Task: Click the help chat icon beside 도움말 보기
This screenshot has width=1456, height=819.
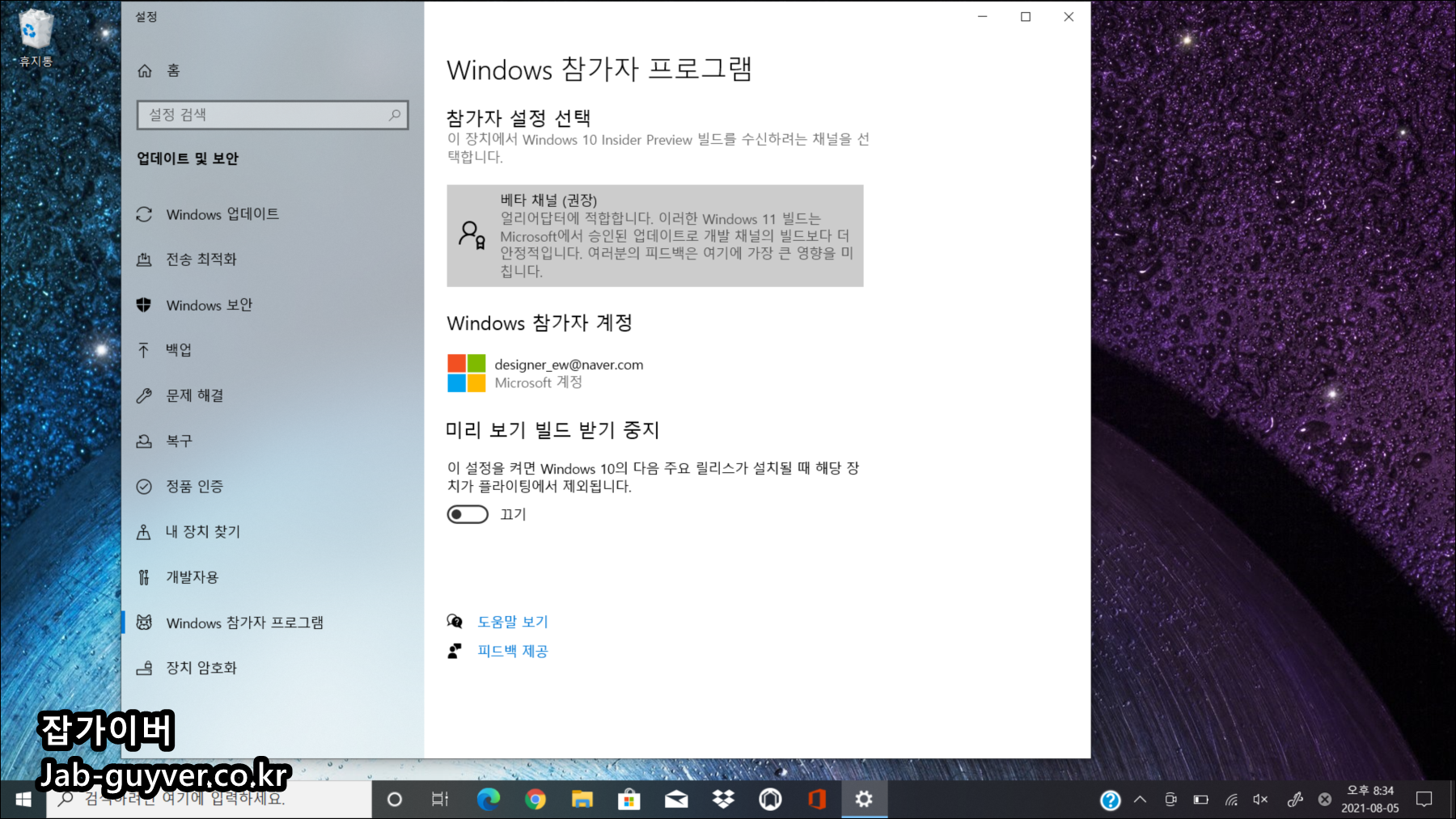Action: [455, 621]
